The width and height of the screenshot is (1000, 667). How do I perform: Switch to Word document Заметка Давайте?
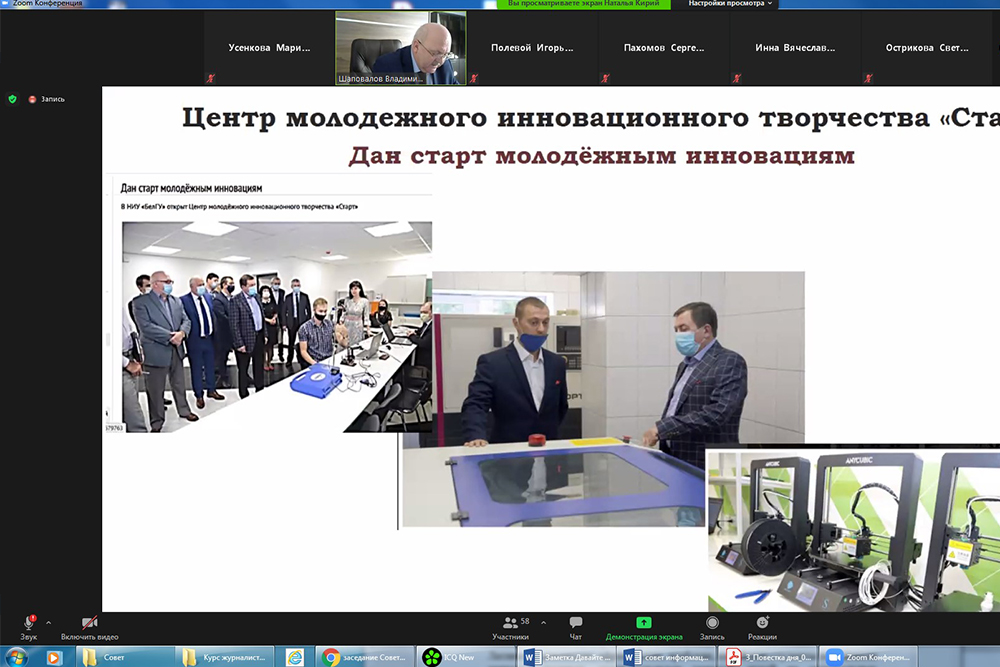coord(567,657)
